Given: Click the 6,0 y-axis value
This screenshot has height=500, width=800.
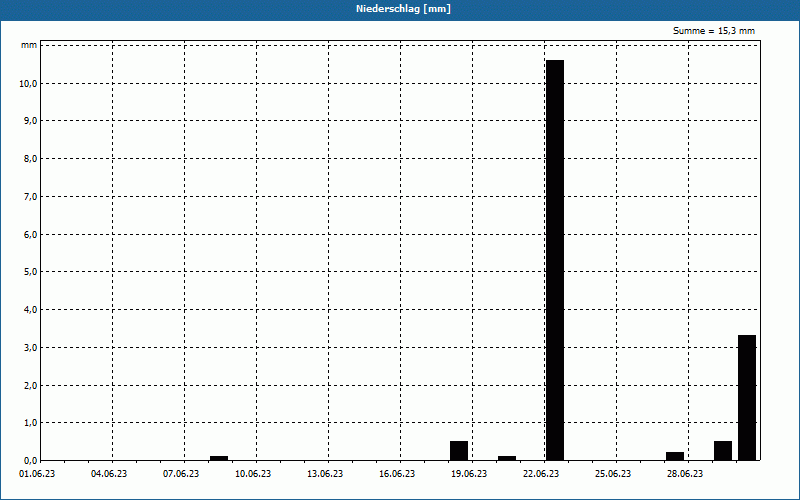Looking at the screenshot, I should click(x=30, y=234).
